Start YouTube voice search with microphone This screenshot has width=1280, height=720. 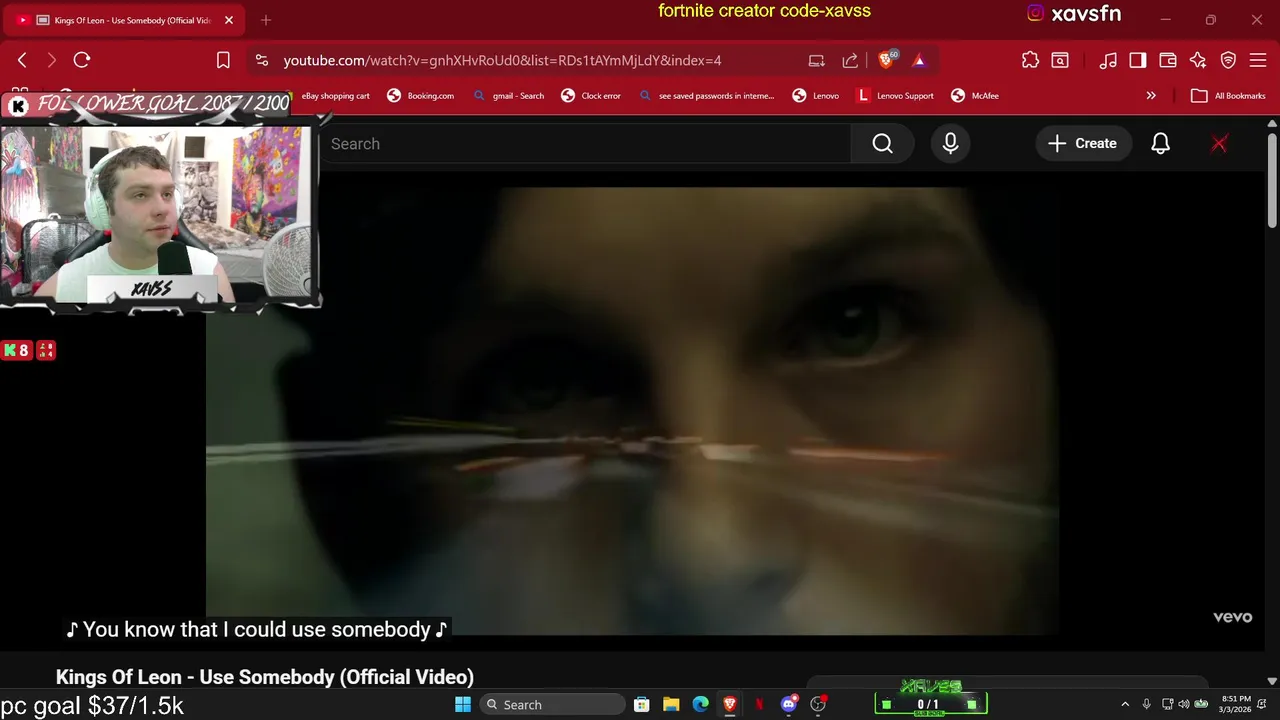[950, 144]
